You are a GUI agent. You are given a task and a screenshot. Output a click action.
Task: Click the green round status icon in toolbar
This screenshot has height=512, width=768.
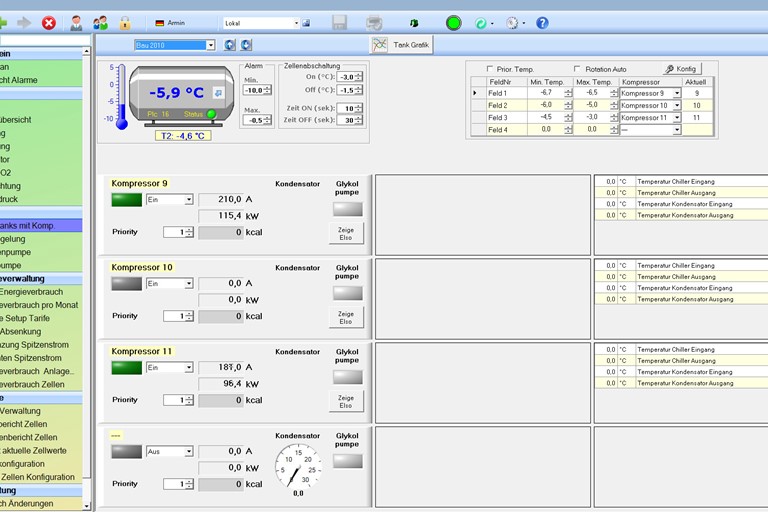(453, 22)
